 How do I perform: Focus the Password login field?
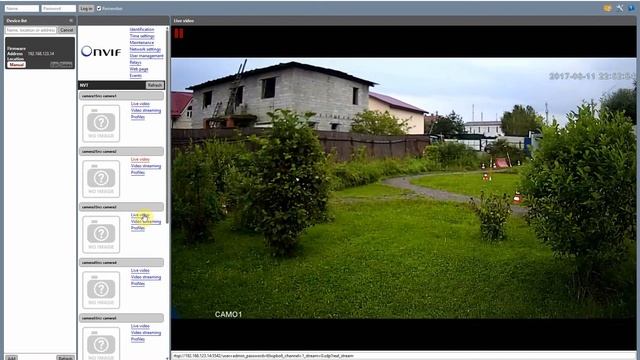(x=58, y=8)
